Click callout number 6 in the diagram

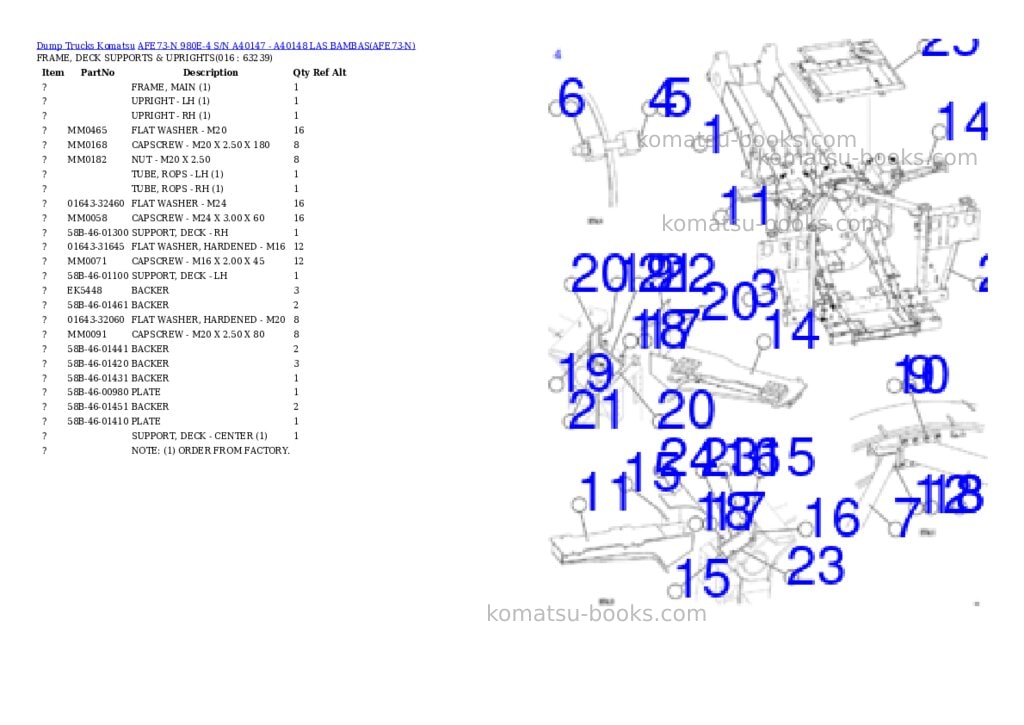click(572, 98)
